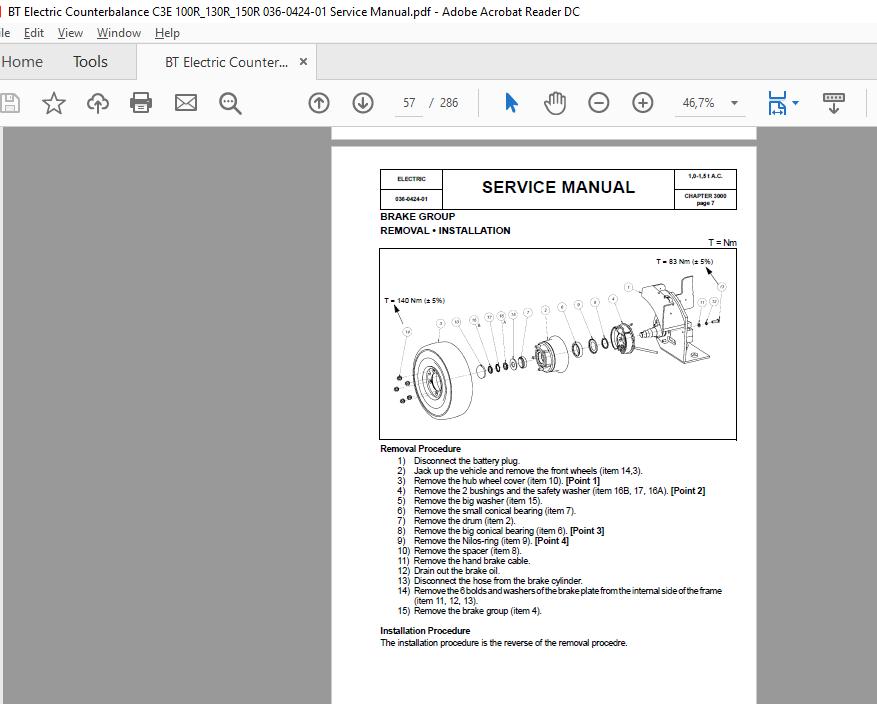Click step 'Remove the drum (item 2).'

(x=464, y=521)
